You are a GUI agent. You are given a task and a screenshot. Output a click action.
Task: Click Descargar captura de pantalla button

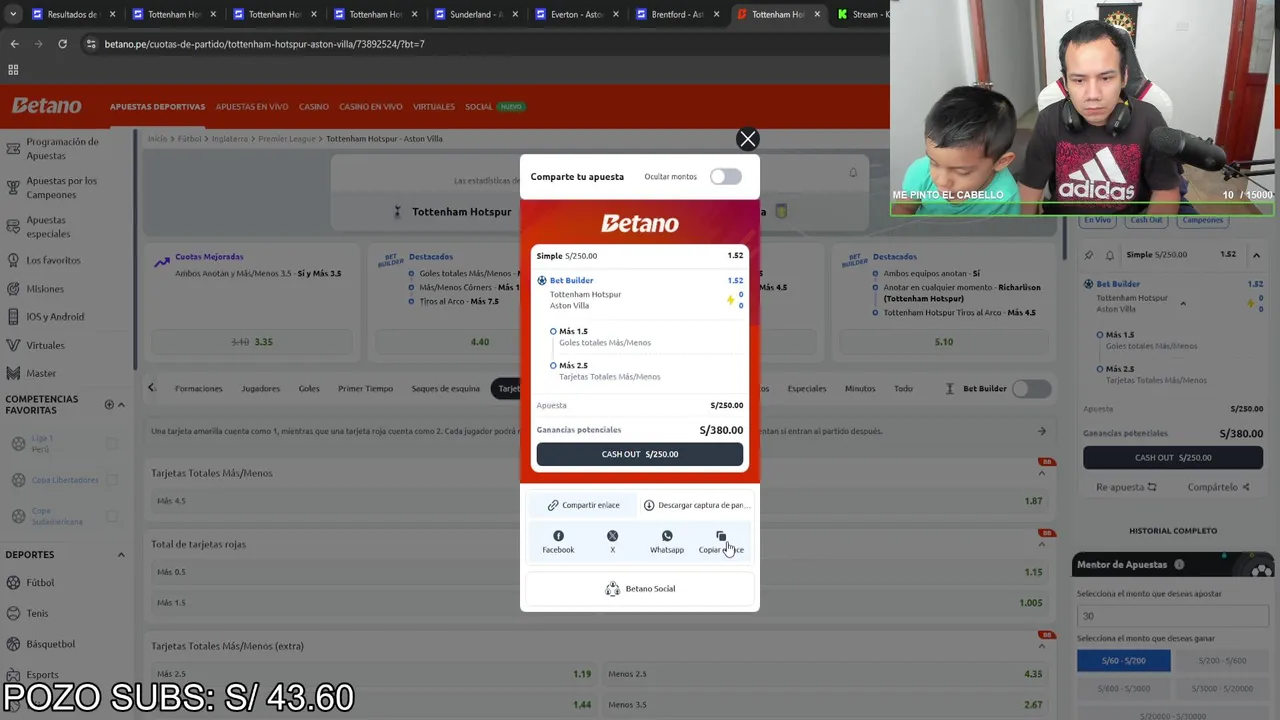pyautogui.click(x=697, y=505)
